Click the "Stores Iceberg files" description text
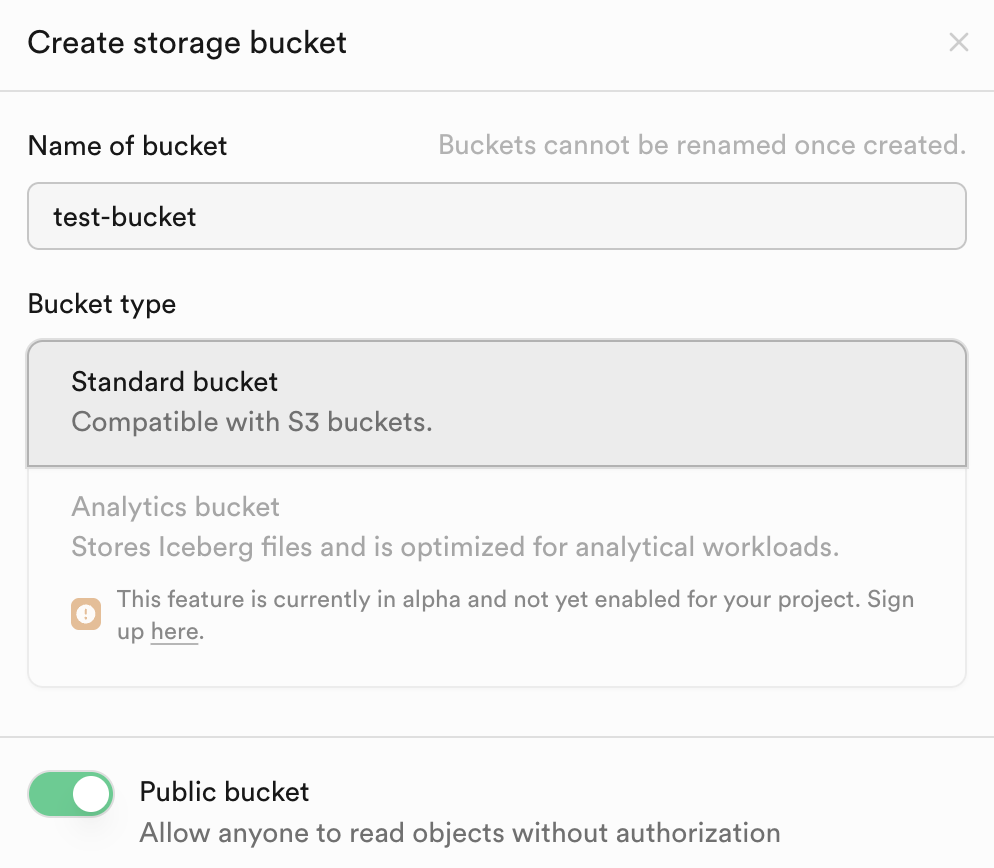Screen dimensions: 994x868 455,547
